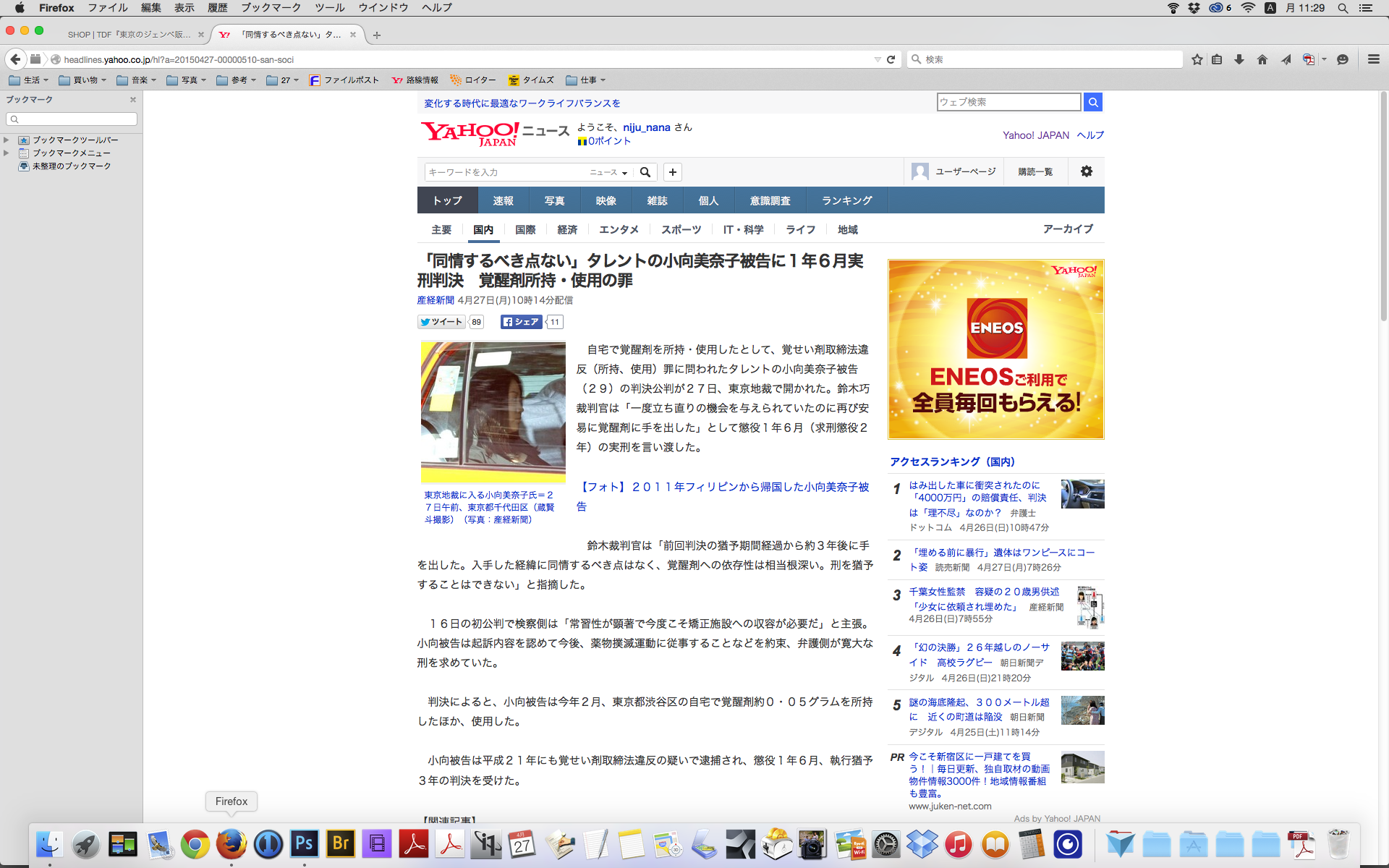This screenshot has width=1389, height=868.
Task: Open the 産経新聞 source link
Action: pyautogui.click(x=436, y=300)
